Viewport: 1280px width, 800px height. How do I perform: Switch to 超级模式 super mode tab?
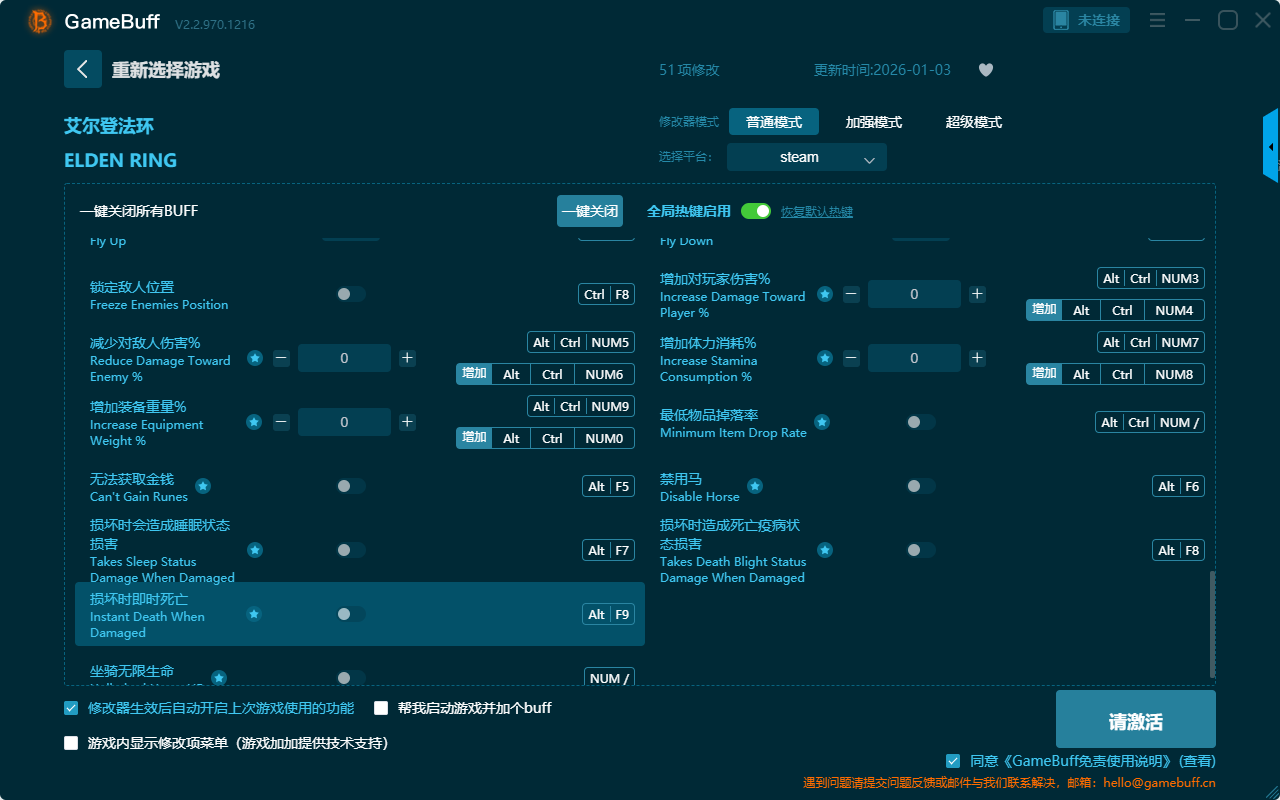(x=973, y=122)
